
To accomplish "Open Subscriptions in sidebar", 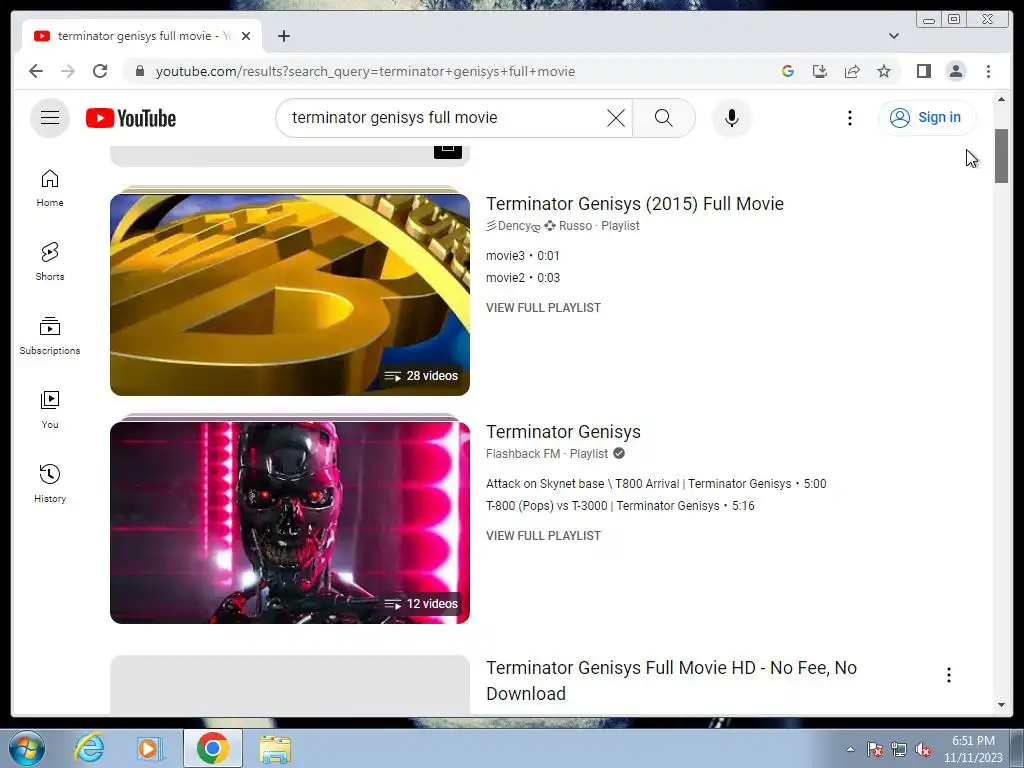I will point(50,336).
